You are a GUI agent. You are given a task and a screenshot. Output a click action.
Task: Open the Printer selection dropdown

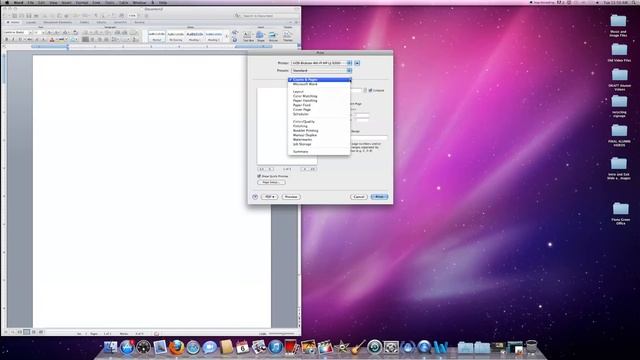point(321,63)
